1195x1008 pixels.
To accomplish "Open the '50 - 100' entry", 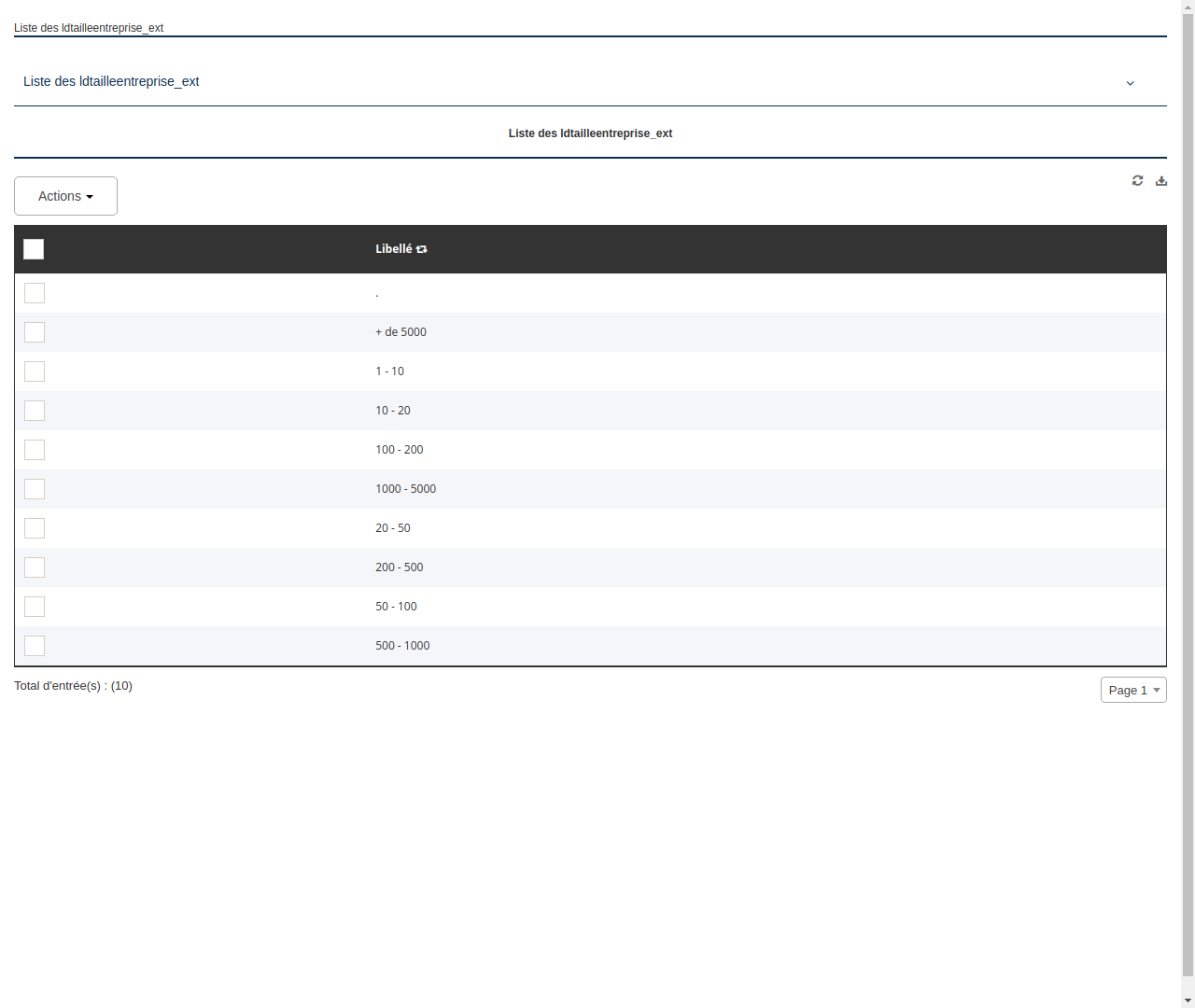I will coord(396,606).
